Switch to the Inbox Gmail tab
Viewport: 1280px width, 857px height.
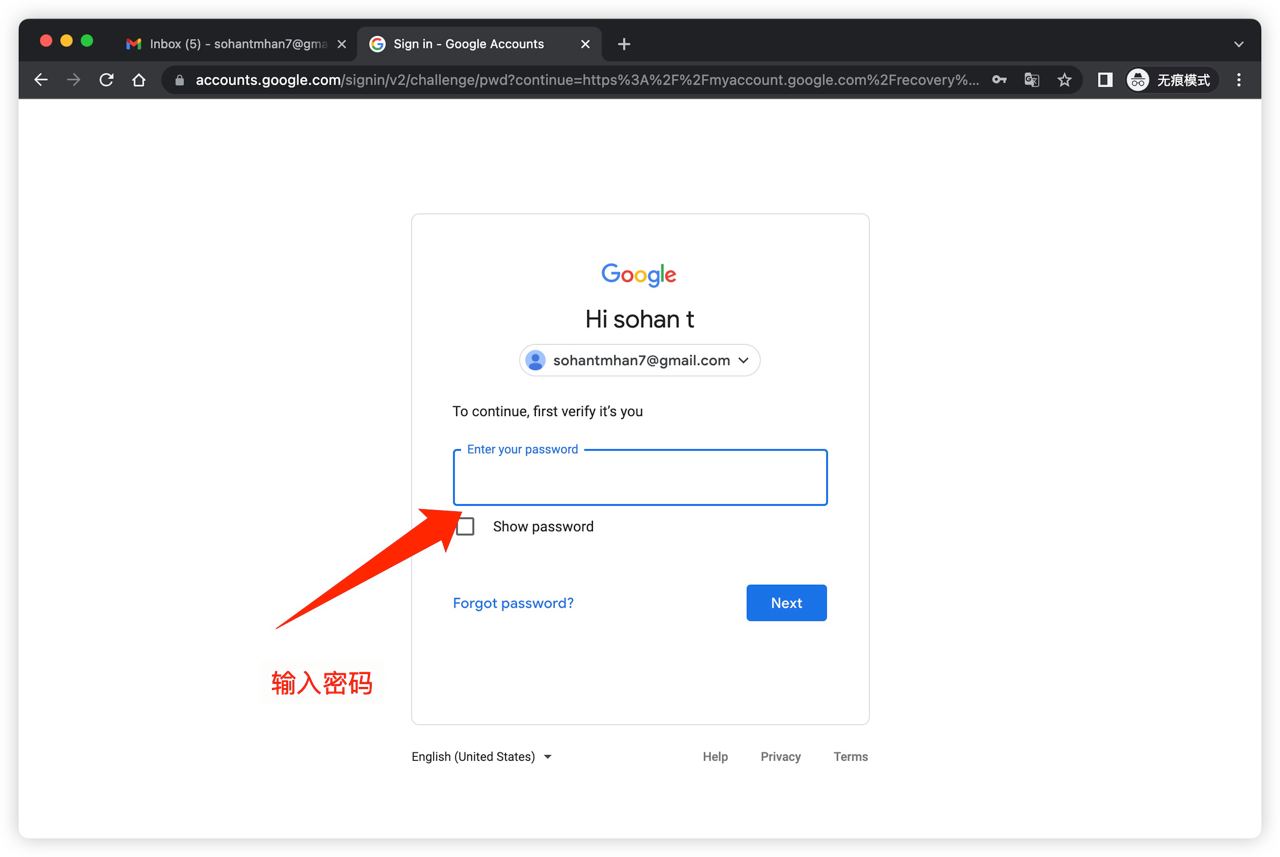point(236,44)
